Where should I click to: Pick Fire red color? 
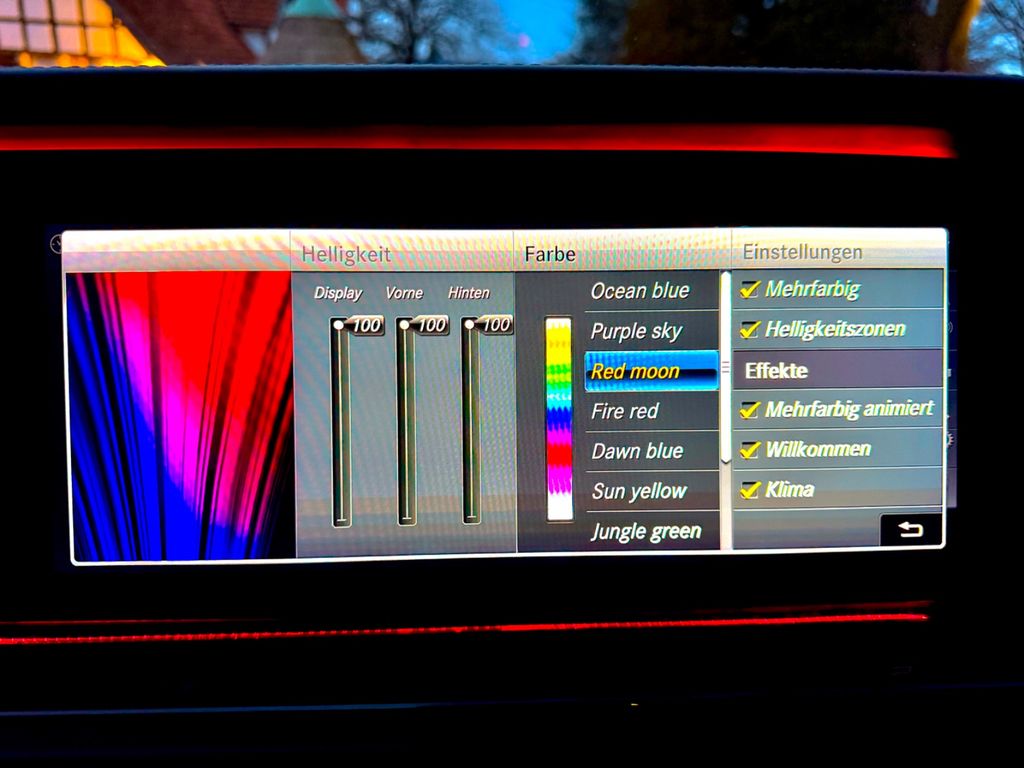[625, 411]
